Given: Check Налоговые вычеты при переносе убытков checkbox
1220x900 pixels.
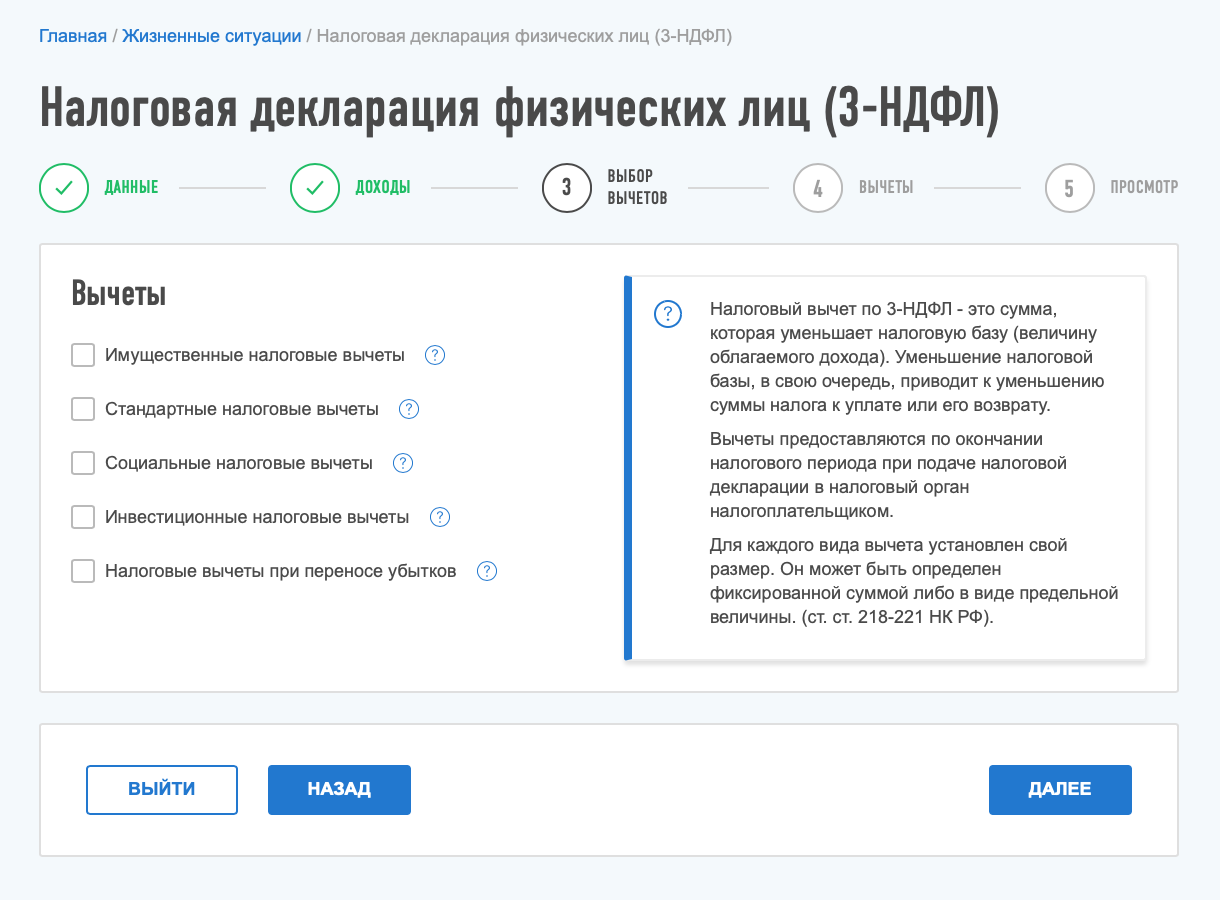Looking at the screenshot, I should coord(83,571).
